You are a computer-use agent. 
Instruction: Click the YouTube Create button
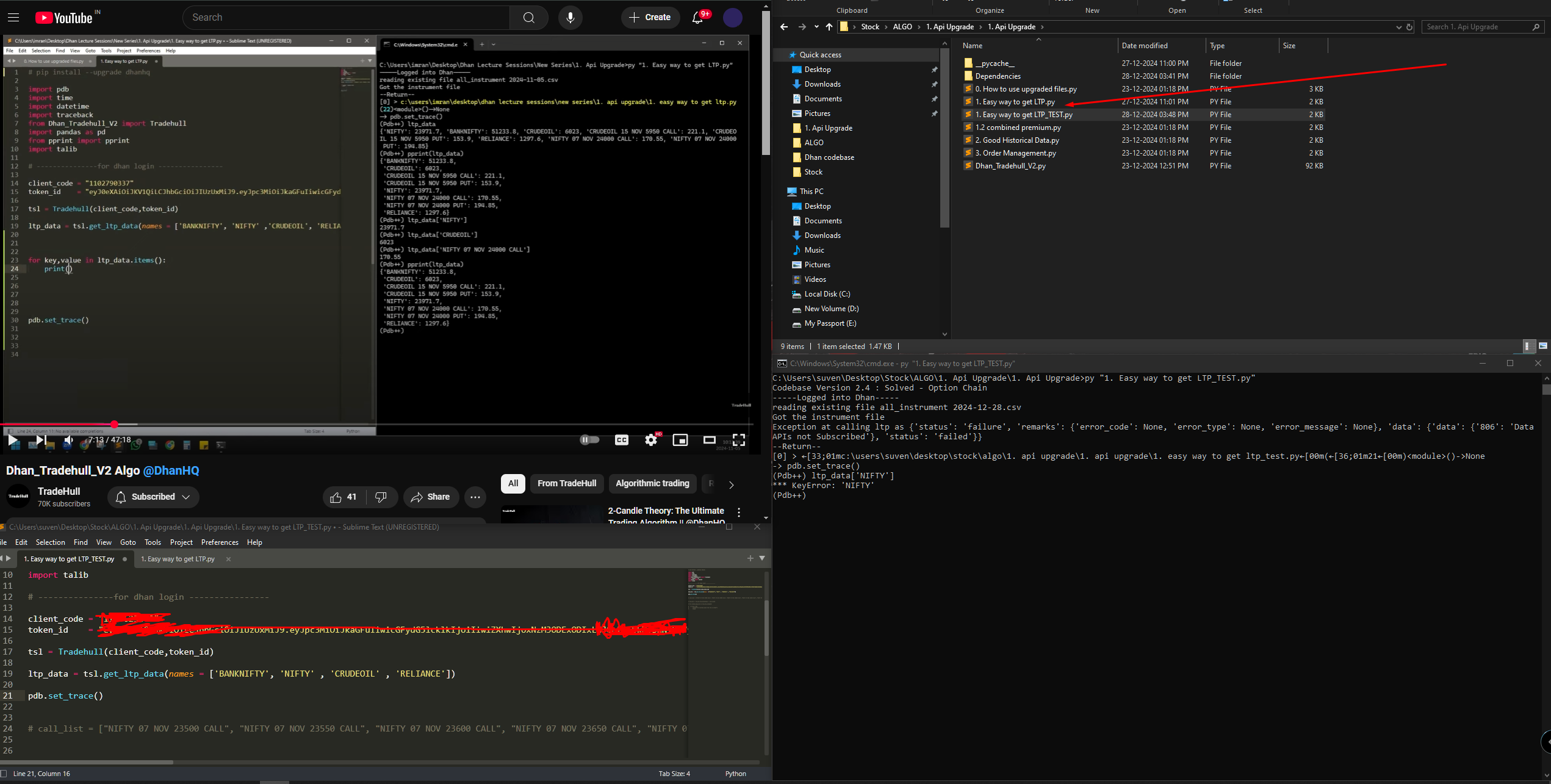(x=650, y=18)
